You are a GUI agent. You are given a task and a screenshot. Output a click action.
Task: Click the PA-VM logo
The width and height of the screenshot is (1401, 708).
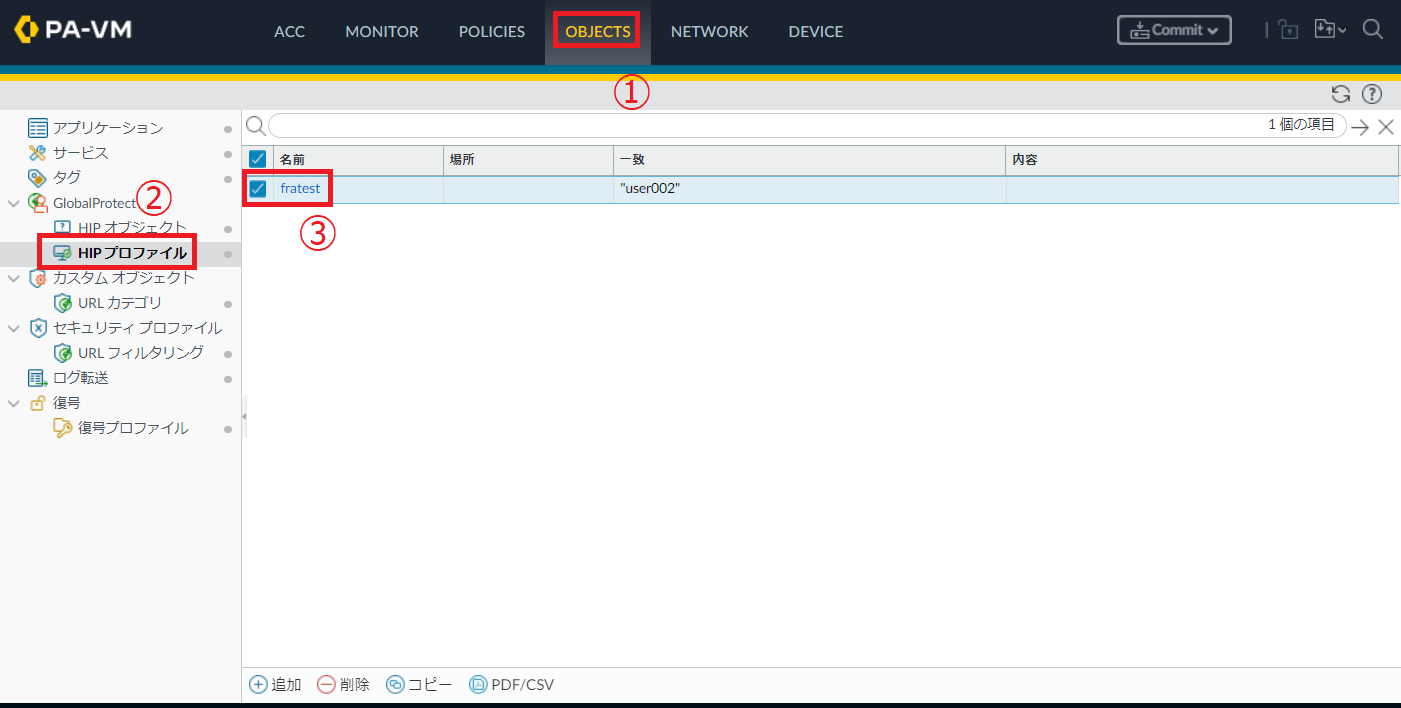coord(73,30)
